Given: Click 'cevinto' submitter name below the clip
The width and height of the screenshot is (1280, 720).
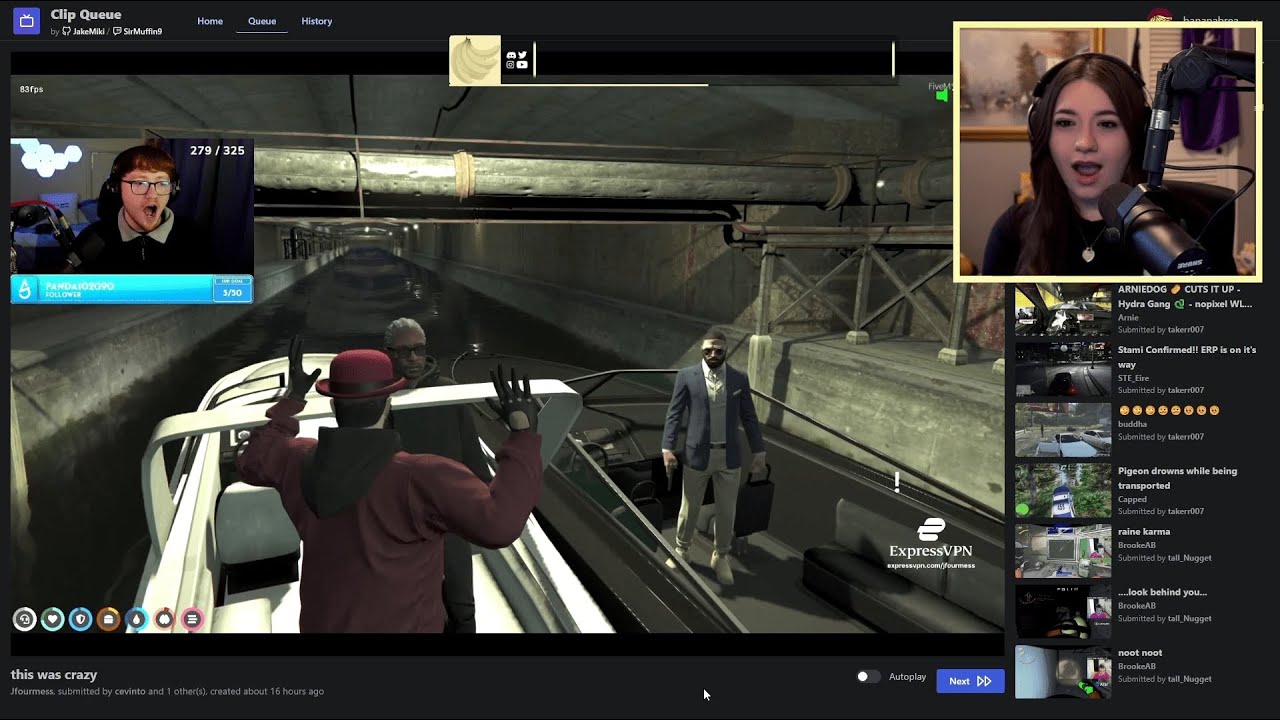Looking at the screenshot, I should [x=130, y=691].
